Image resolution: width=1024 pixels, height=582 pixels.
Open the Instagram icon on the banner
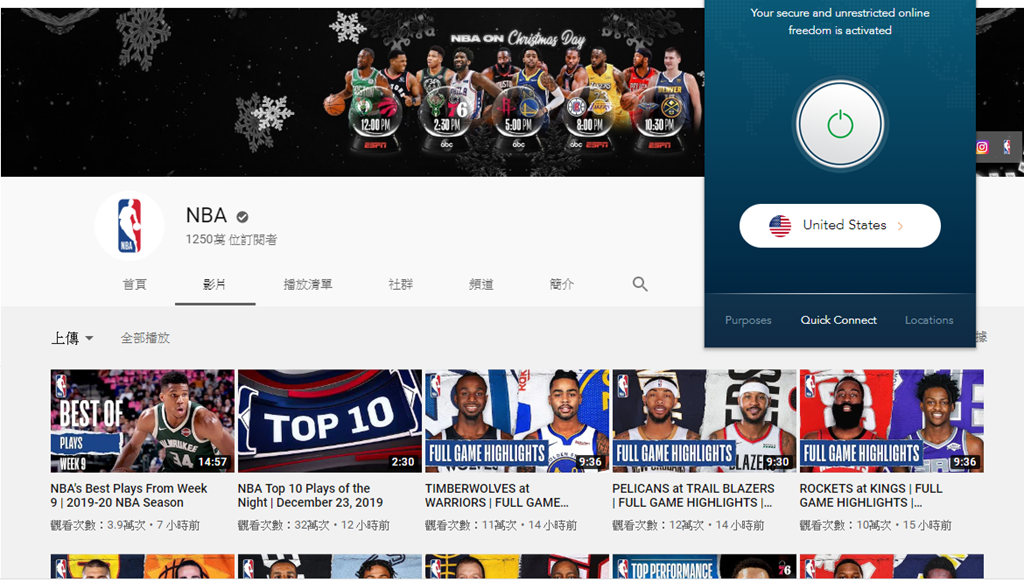tap(982, 147)
